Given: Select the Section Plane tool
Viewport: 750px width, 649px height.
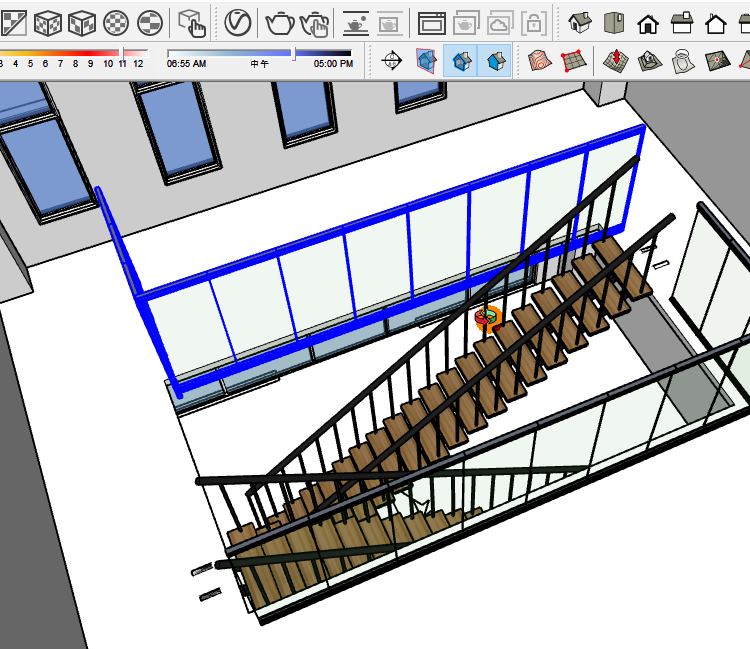Looking at the screenshot, I should pos(392,61).
